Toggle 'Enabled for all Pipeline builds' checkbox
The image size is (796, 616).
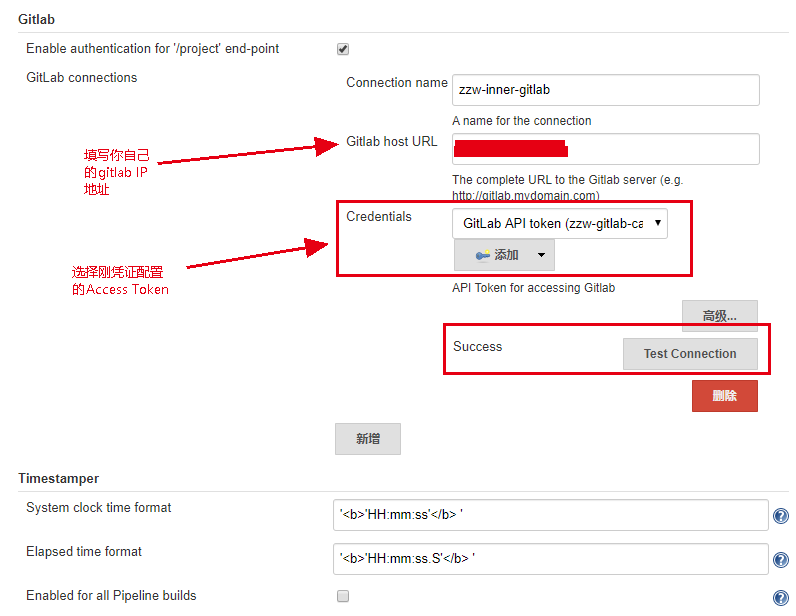pyautogui.click(x=343, y=596)
